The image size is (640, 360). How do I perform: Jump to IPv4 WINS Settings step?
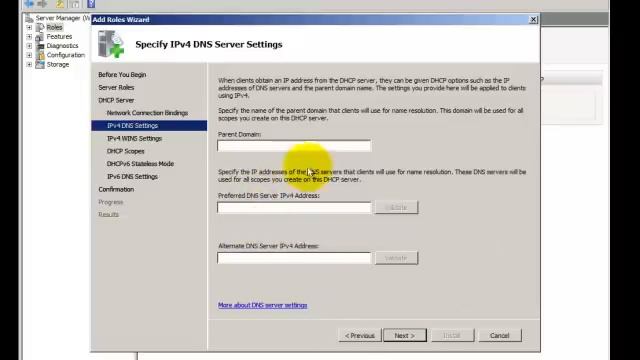coord(134,138)
